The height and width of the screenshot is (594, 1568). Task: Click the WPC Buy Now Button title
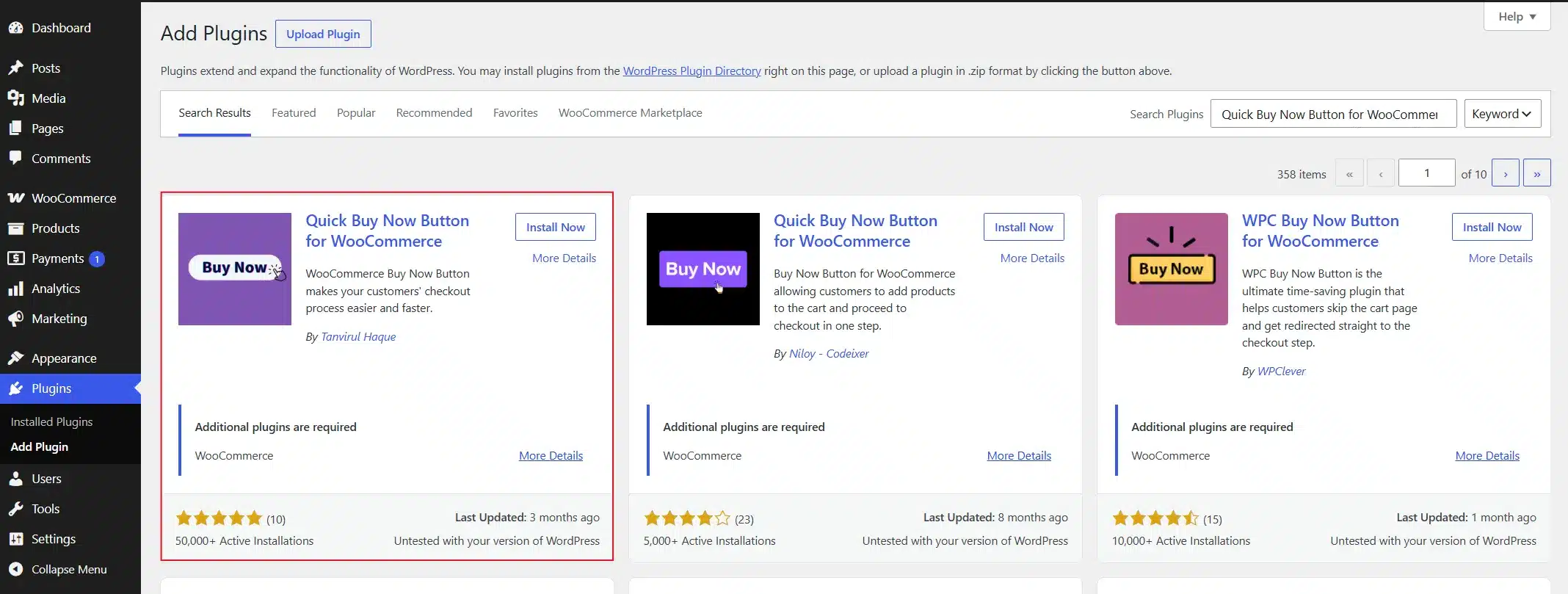point(1321,231)
